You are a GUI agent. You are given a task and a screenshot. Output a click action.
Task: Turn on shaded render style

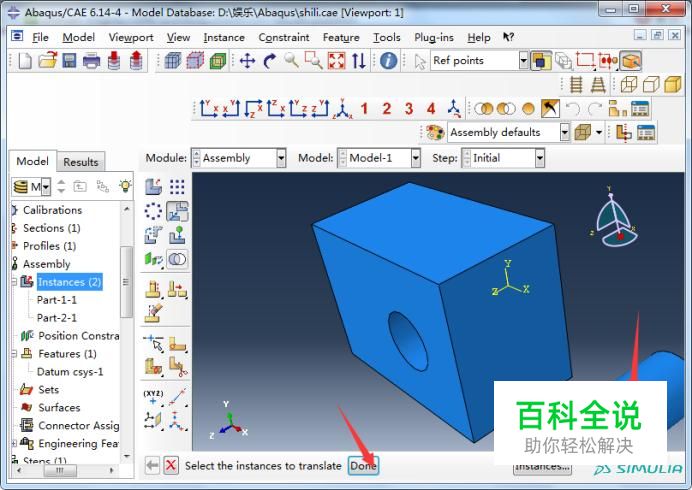pos(673,84)
